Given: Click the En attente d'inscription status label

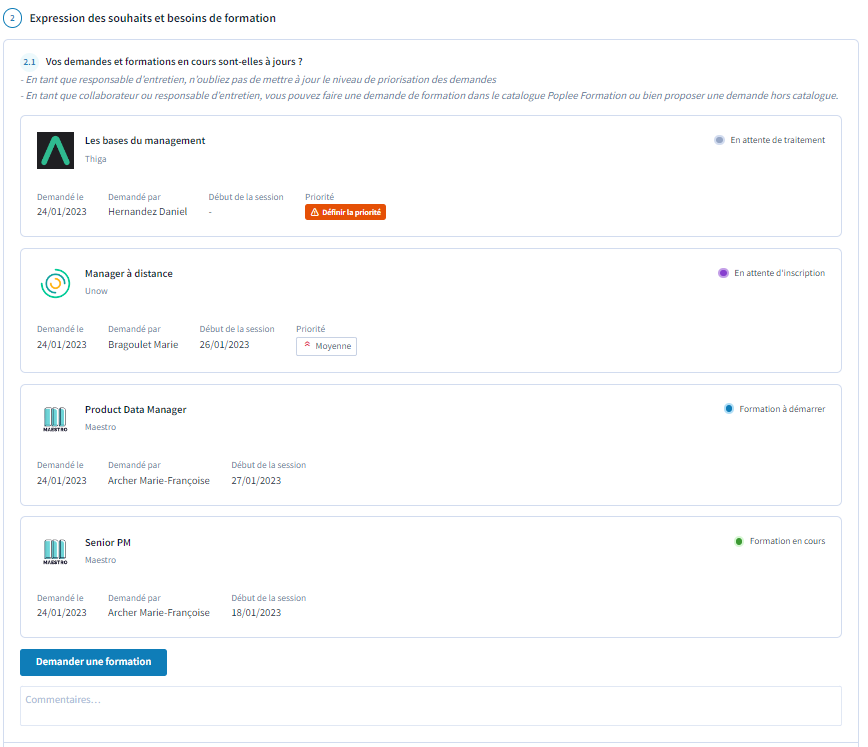Looking at the screenshot, I should tap(779, 273).
